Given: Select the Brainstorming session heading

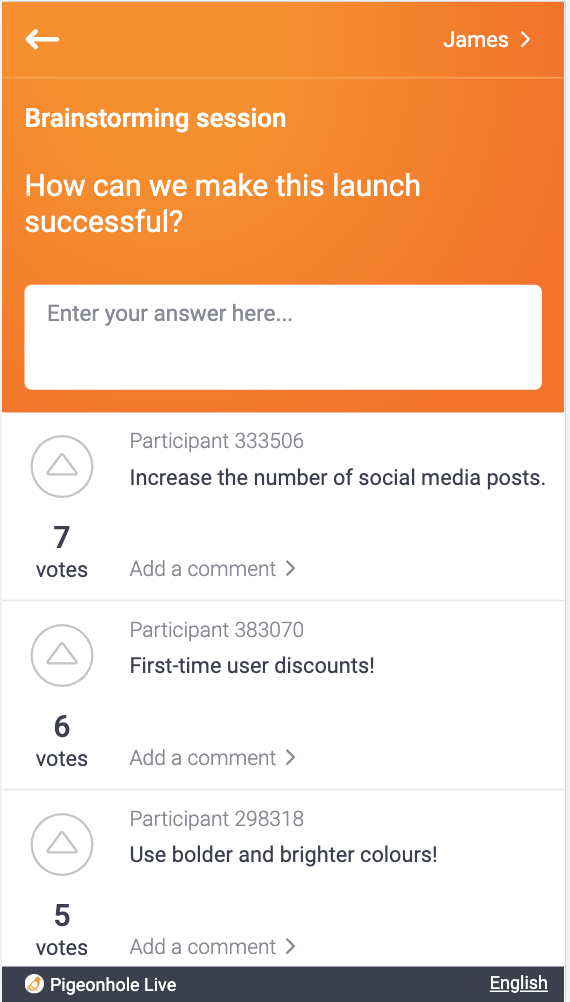Looking at the screenshot, I should [x=155, y=118].
